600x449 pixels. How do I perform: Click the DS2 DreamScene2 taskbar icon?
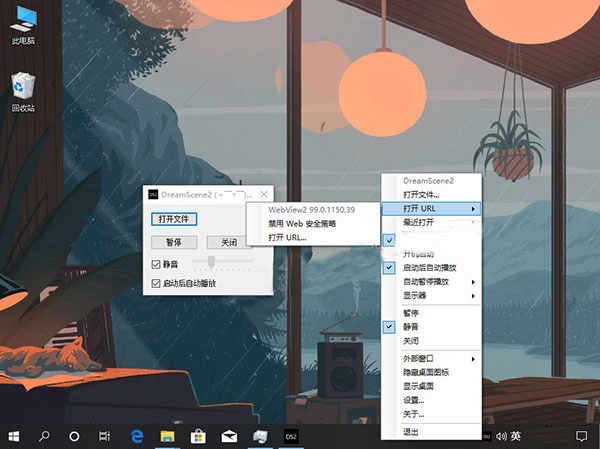point(291,436)
